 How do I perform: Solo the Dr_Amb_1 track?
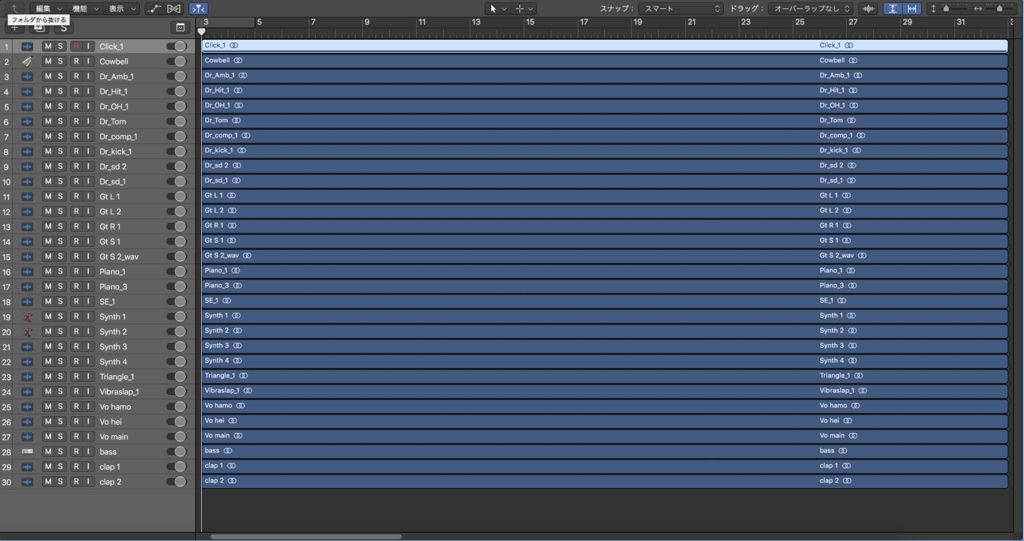[60, 76]
